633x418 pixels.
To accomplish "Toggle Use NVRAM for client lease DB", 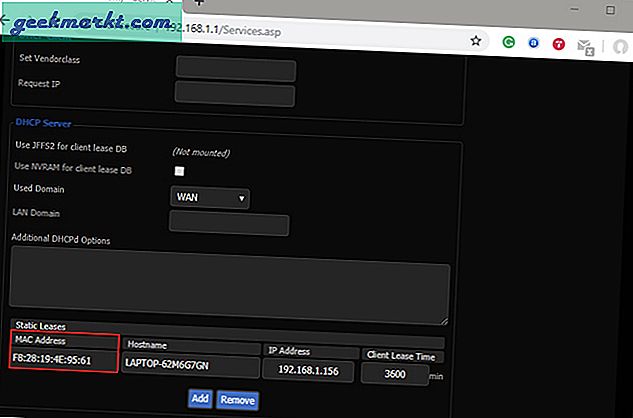I will click(x=180, y=171).
